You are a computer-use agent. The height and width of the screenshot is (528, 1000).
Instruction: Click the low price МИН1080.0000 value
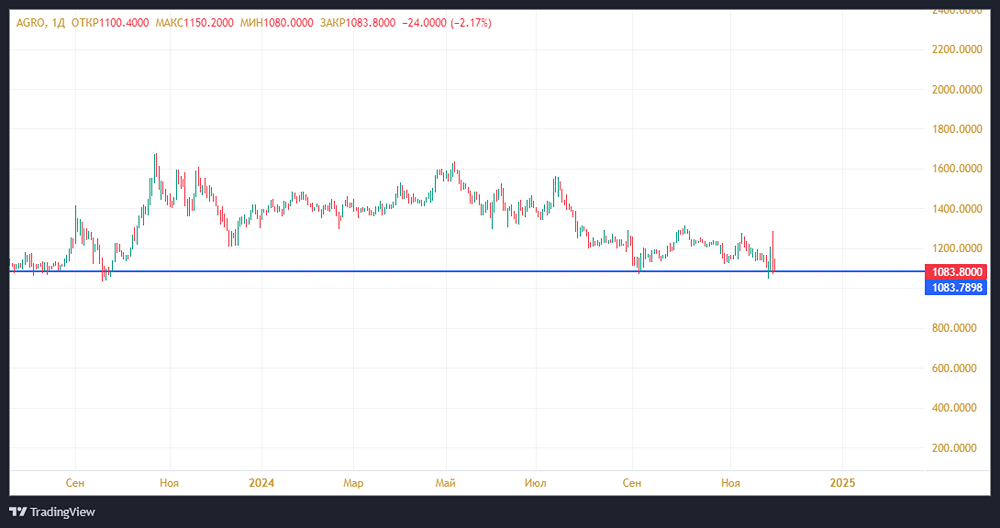pos(276,23)
